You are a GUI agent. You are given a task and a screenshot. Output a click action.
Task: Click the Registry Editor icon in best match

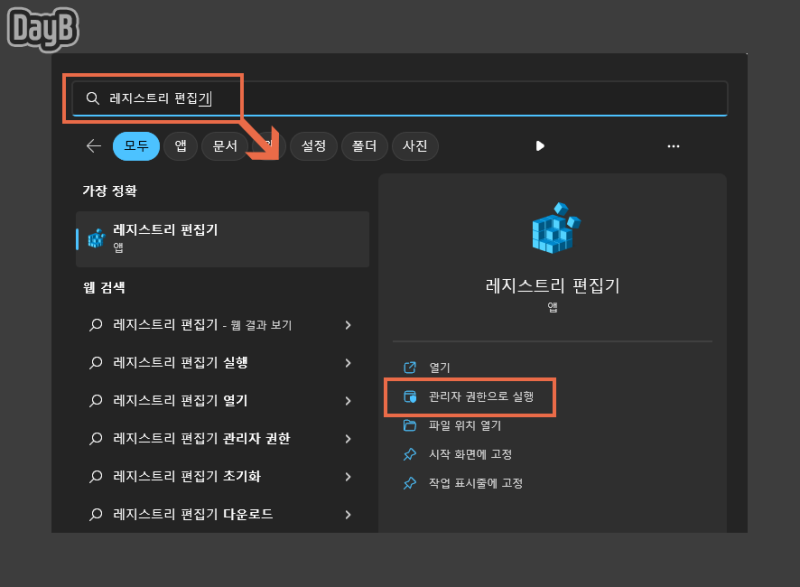click(x=96, y=238)
